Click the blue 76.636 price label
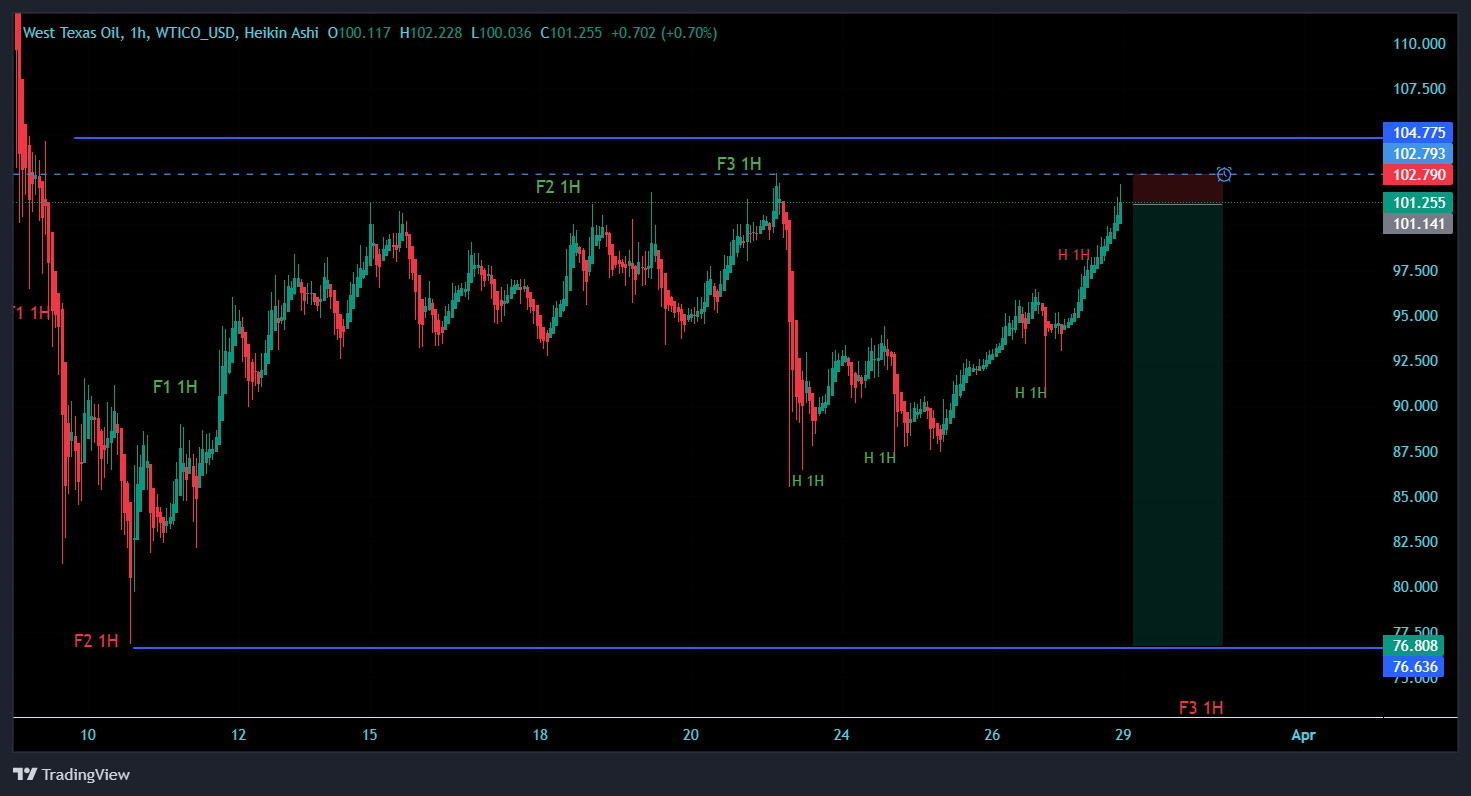This screenshot has width=1471, height=796. point(1412,666)
